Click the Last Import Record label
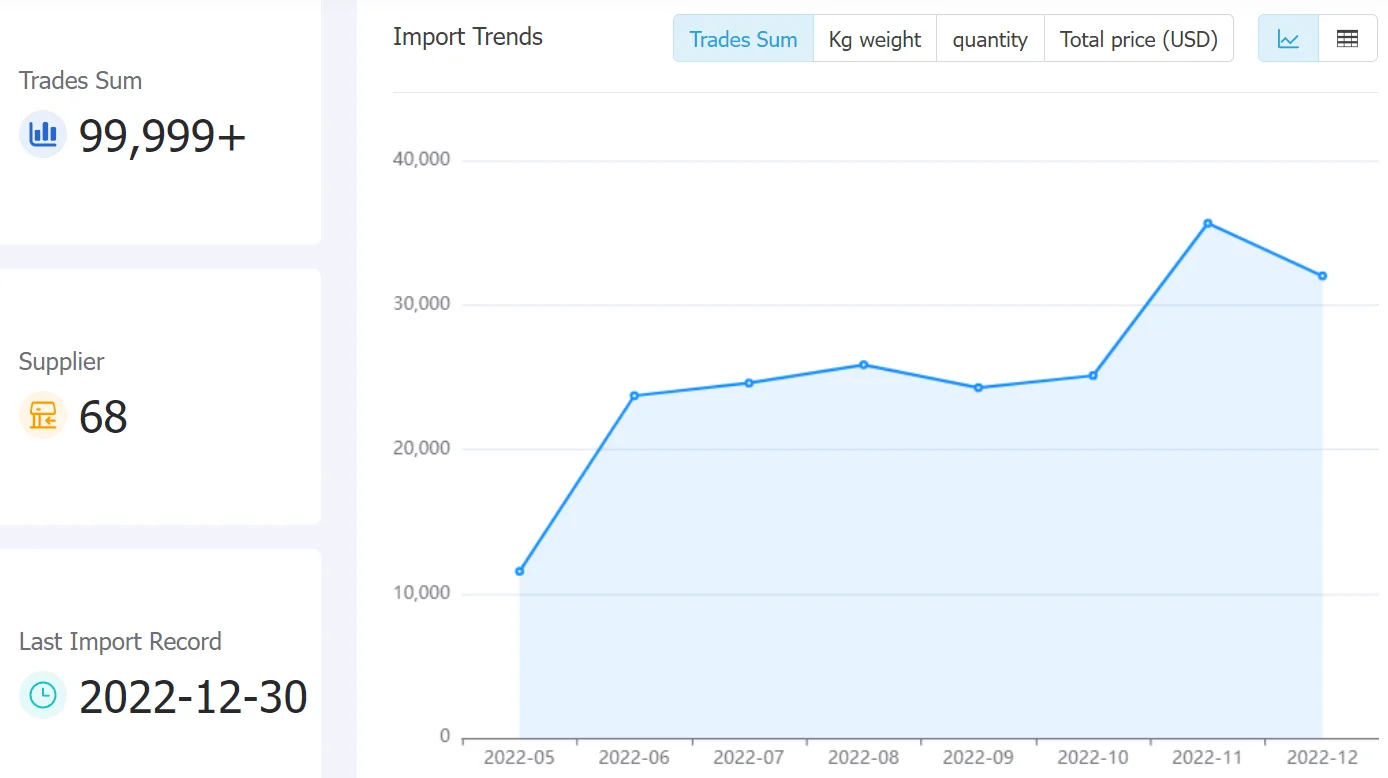This screenshot has height=778, width=1388. [120, 642]
